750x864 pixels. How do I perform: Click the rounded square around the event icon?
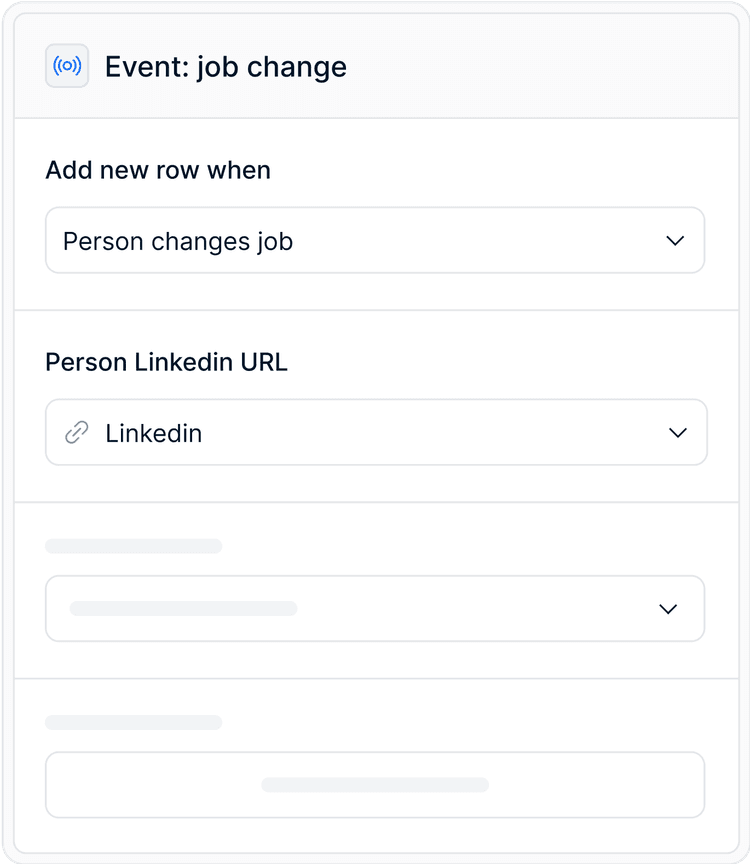pos(67,66)
